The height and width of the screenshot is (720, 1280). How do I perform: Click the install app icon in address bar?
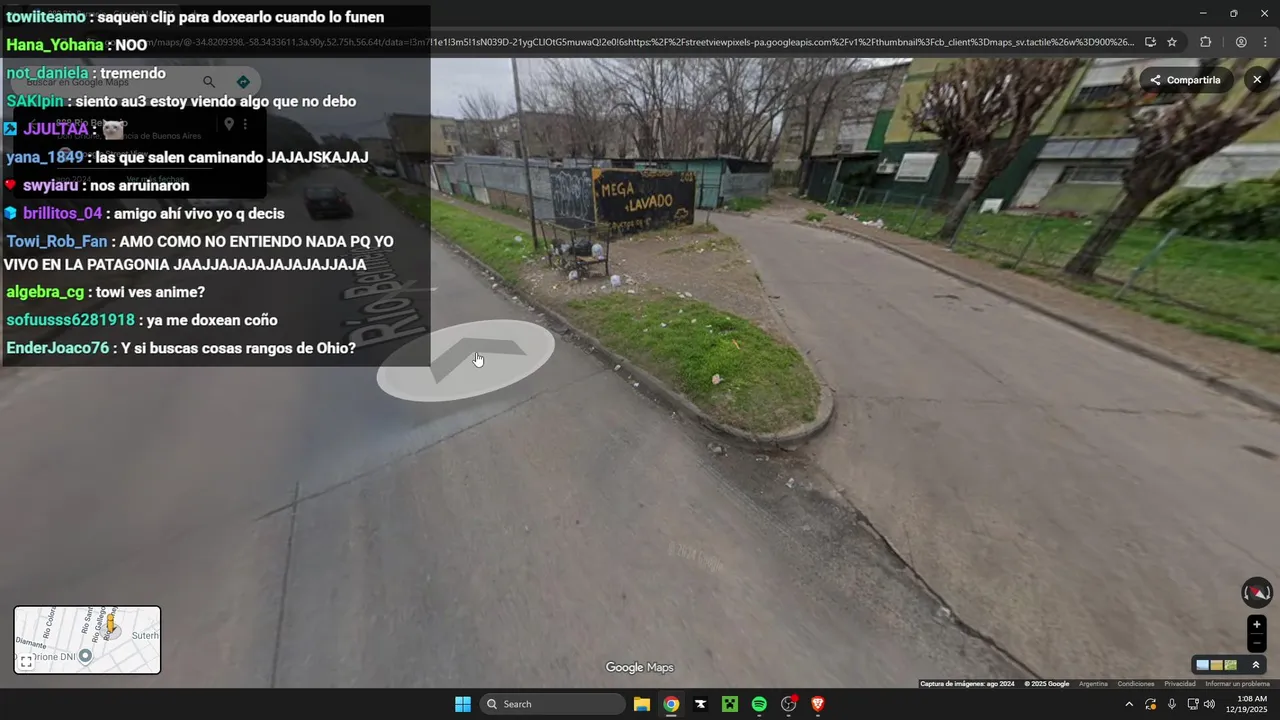pyautogui.click(x=1150, y=42)
